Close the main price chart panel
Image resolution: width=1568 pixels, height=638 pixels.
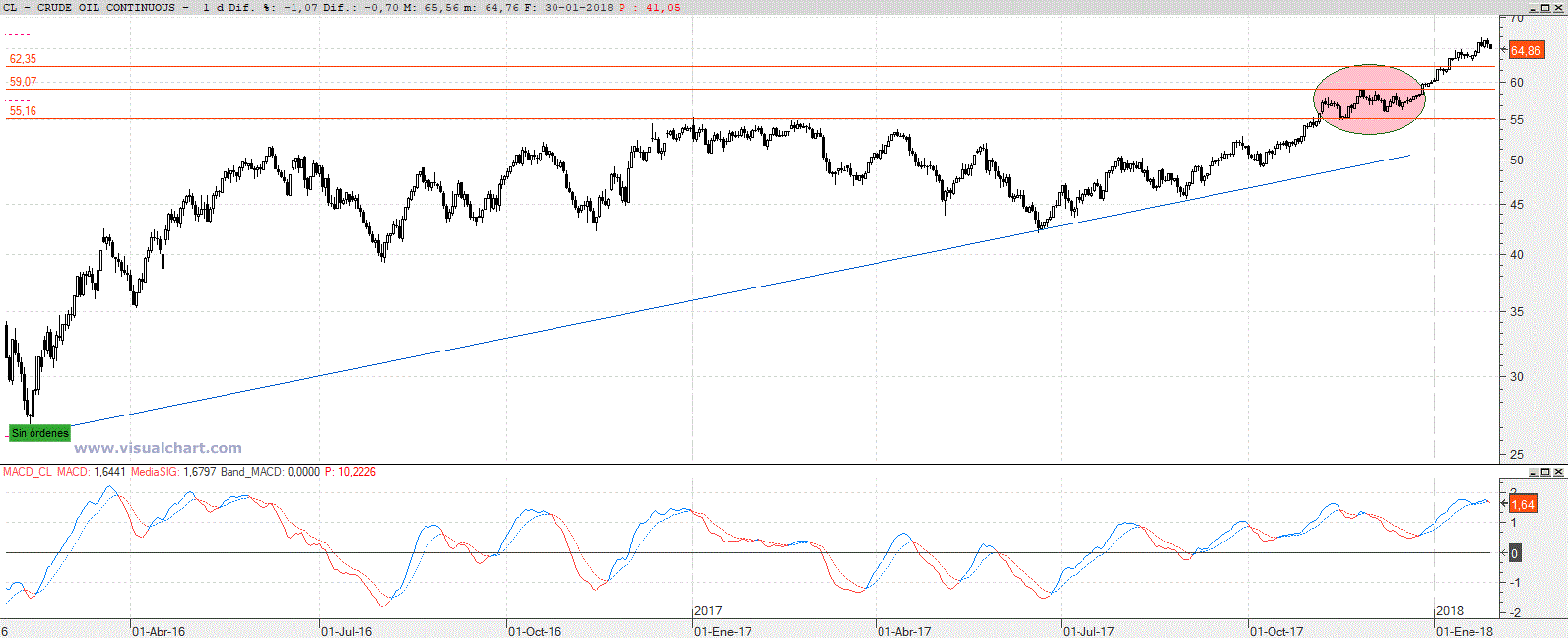(1558, 7)
